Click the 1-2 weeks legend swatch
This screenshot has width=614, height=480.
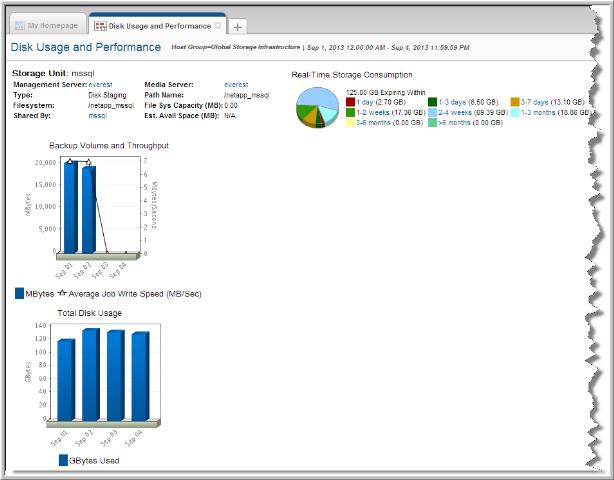click(x=350, y=112)
